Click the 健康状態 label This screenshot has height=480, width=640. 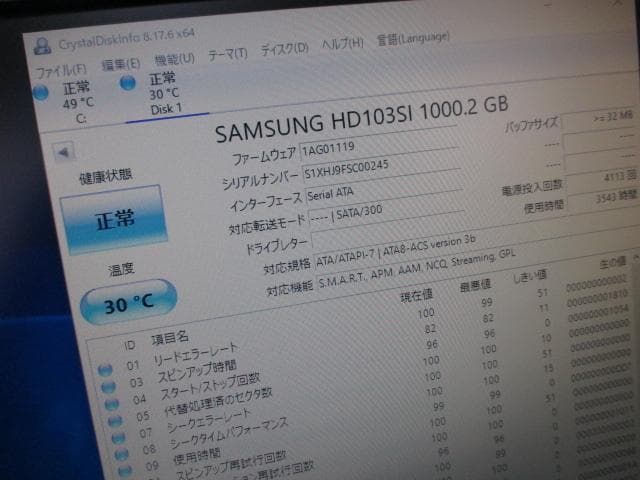coord(106,177)
